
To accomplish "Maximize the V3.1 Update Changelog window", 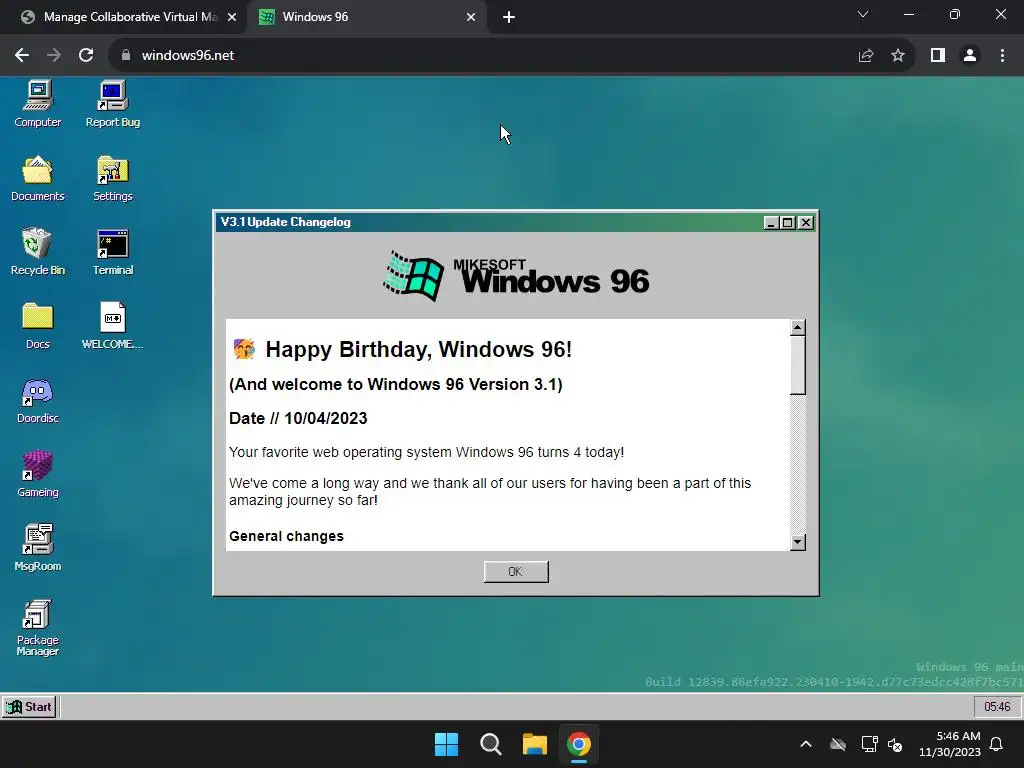I will click(x=788, y=223).
